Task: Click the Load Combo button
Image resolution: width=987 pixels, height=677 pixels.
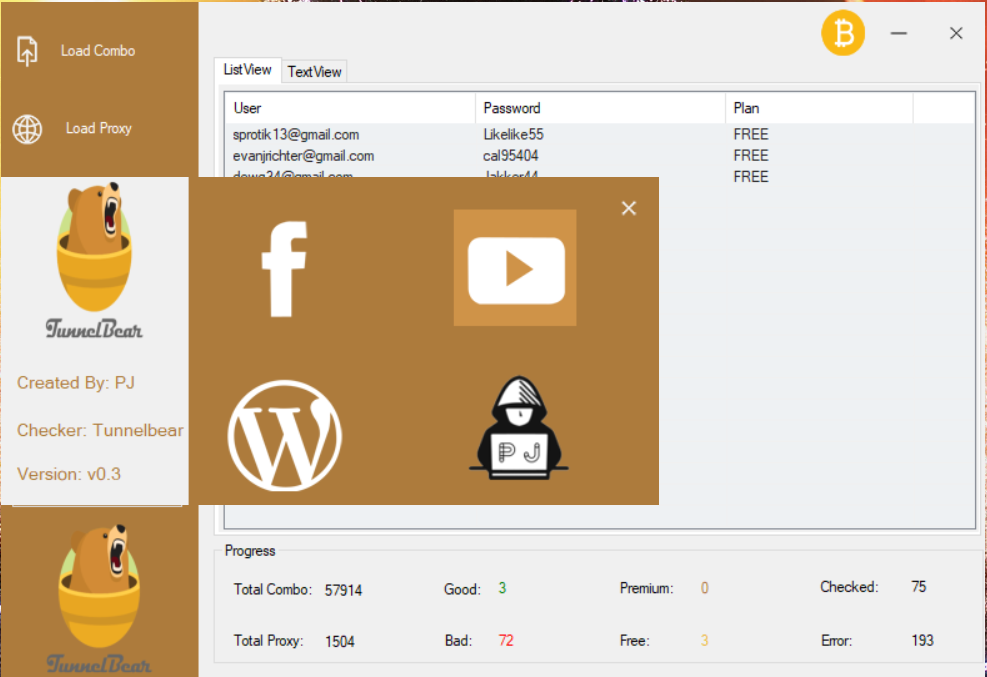Action: [77, 51]
